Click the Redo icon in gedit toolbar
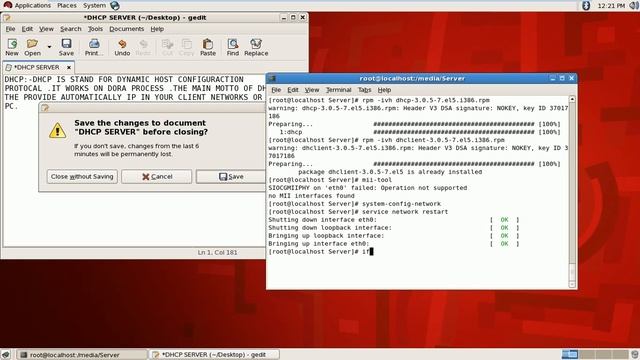The height and width of the screenshot is (360, 640). click(x=143, y=47)
